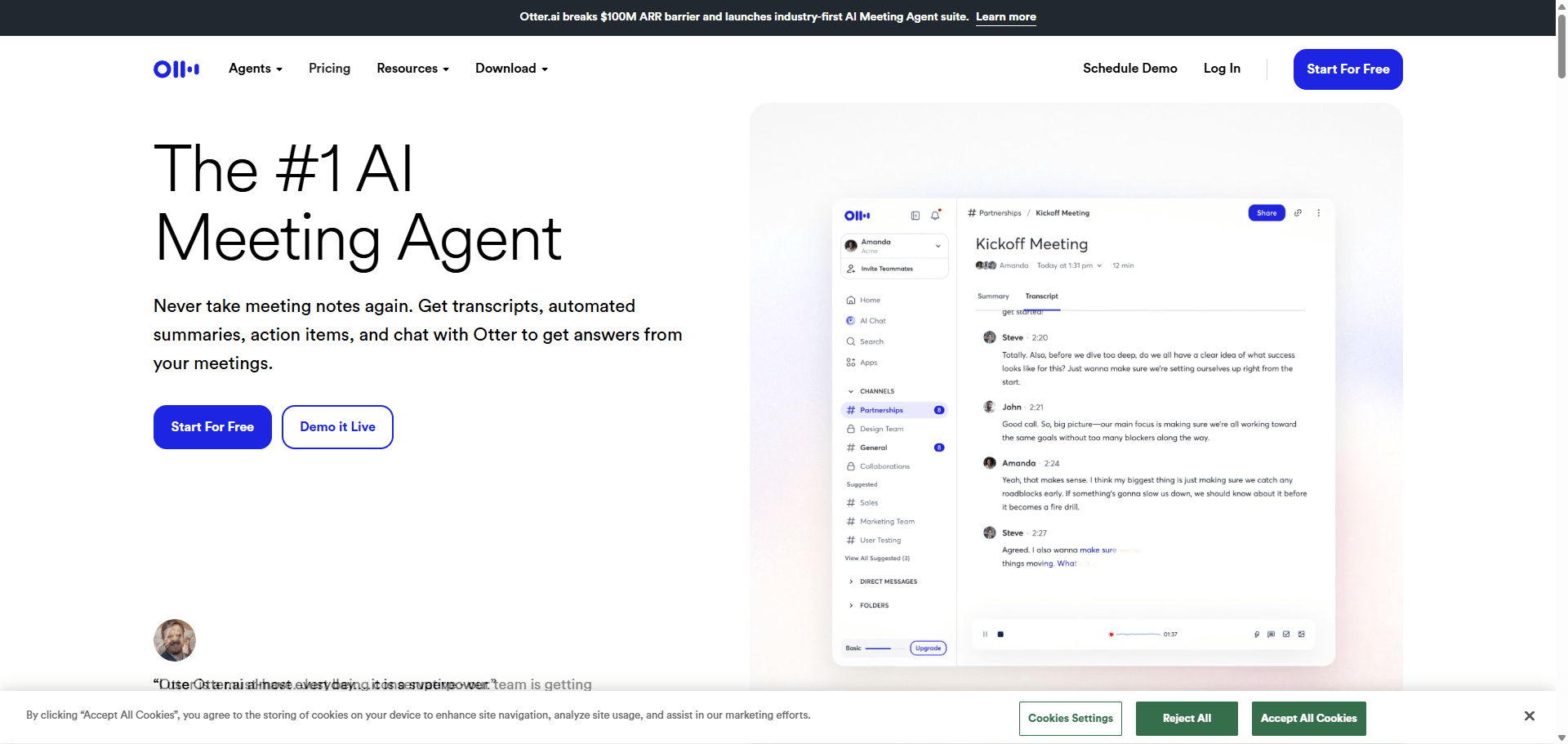The image size is (1568, 744).
Task: Click the Reject All cookies button
Action: pyautogui.click(x=1187, y=719)
